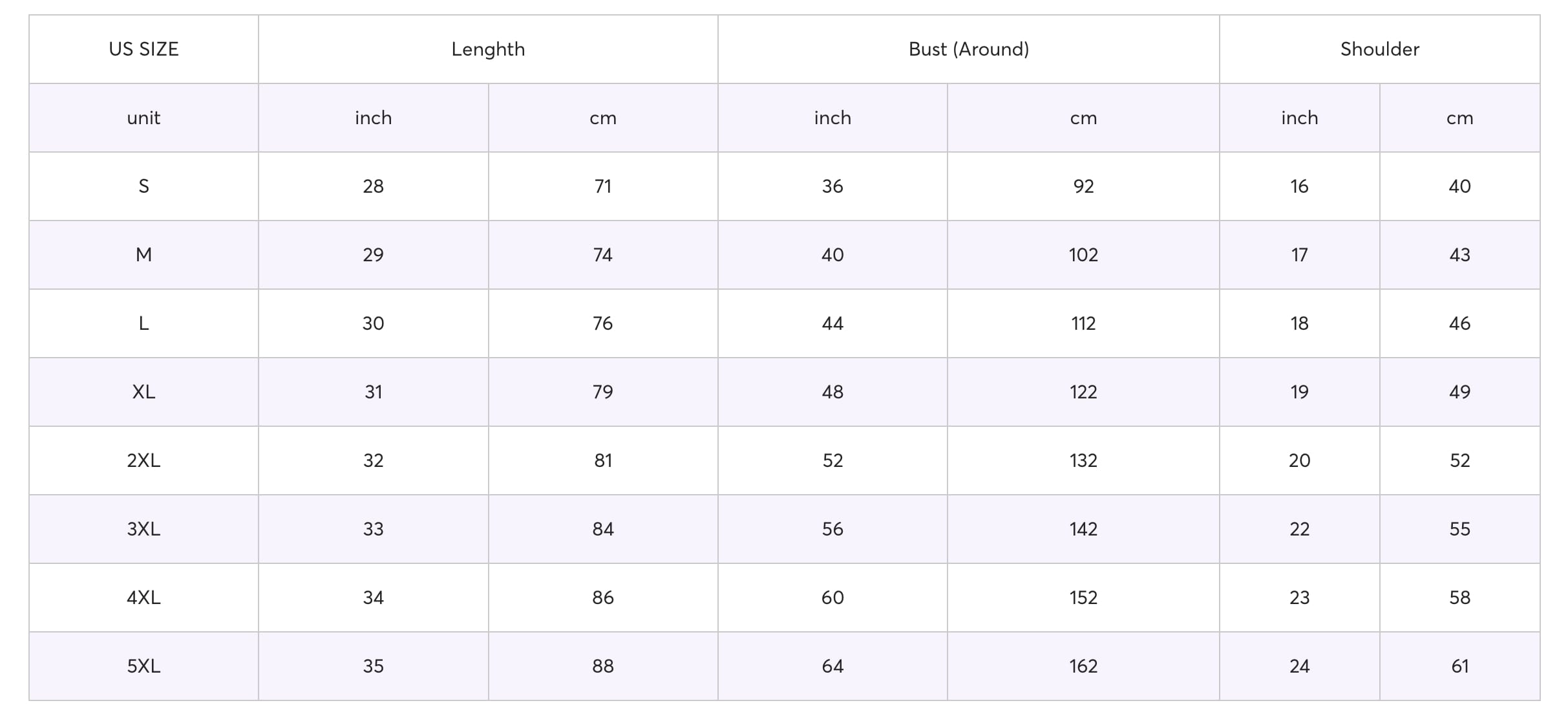Click the US SIZE header cell
The height and width of the screenshot is (714, 1568).
pyautogui.click(x=143, y=49)
